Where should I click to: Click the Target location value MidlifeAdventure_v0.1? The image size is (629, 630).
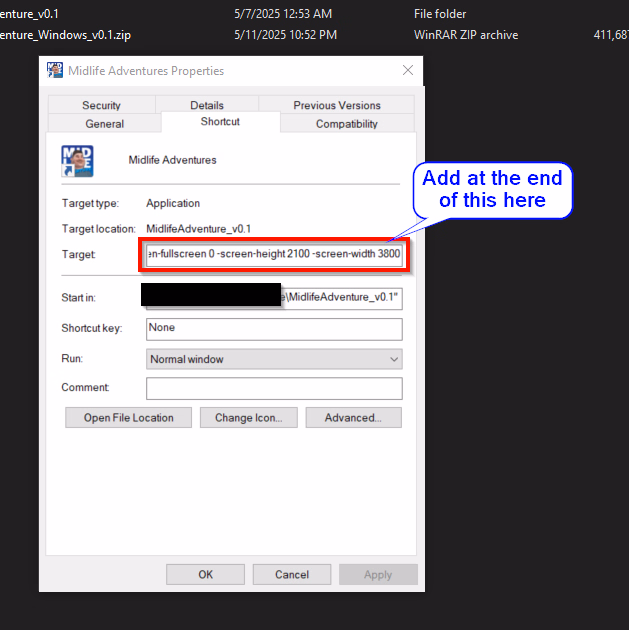pos(198,229)
